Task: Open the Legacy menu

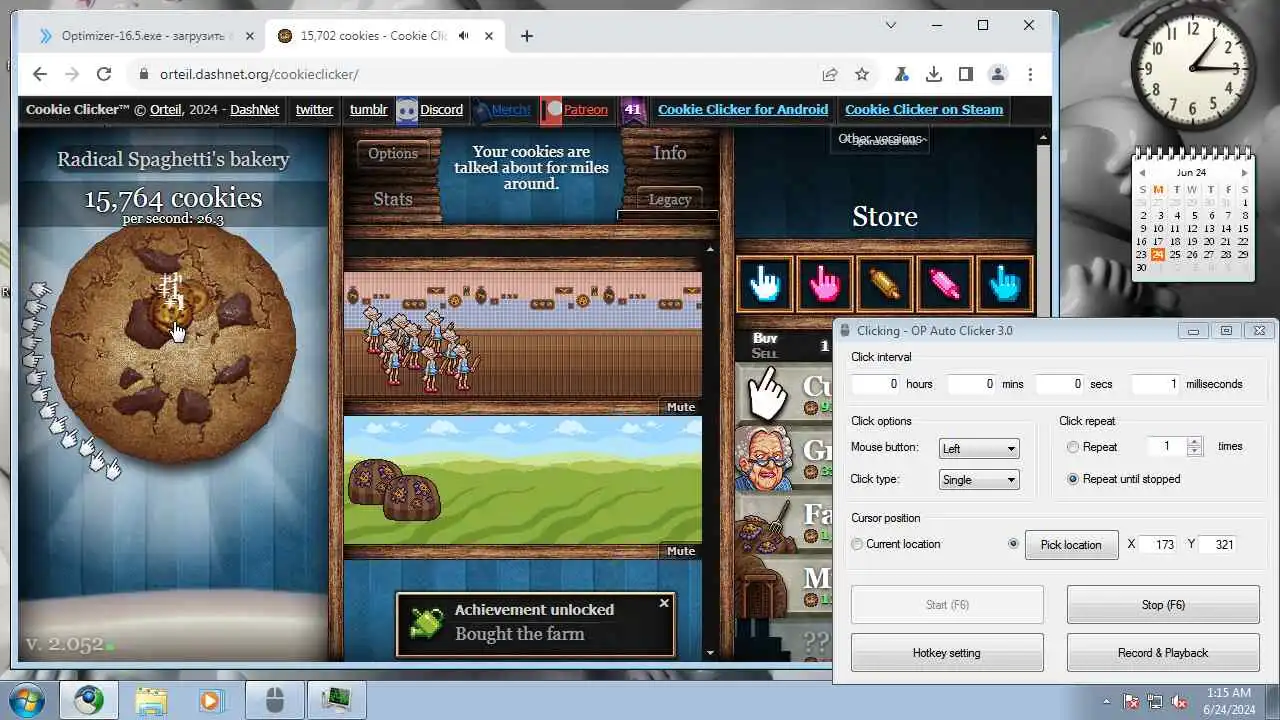Action: 670,199
